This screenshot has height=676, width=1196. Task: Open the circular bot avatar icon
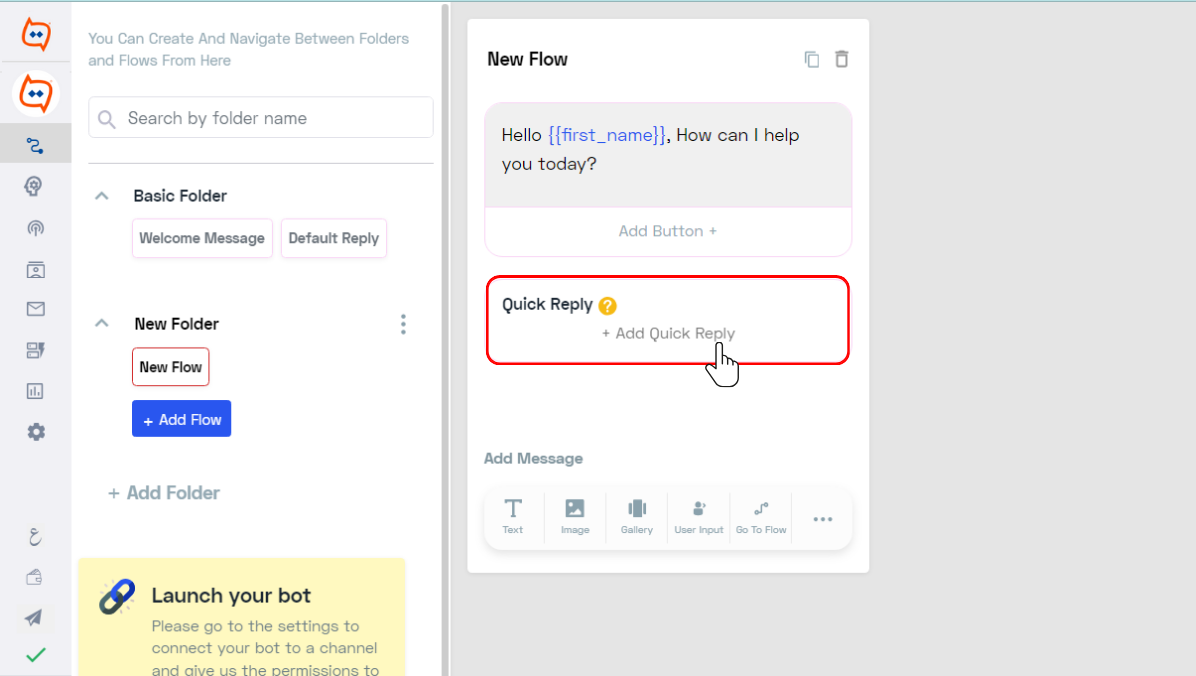pos(36,94)
